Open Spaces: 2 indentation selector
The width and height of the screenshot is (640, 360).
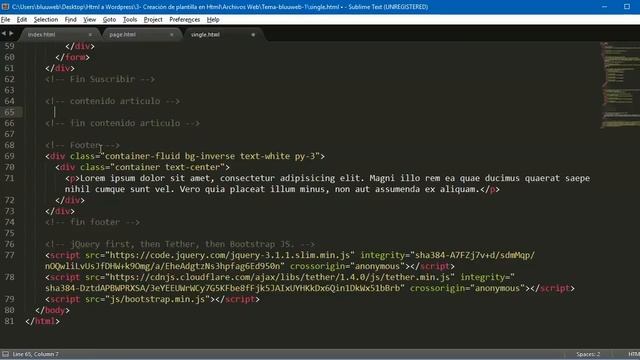point(588,354)
